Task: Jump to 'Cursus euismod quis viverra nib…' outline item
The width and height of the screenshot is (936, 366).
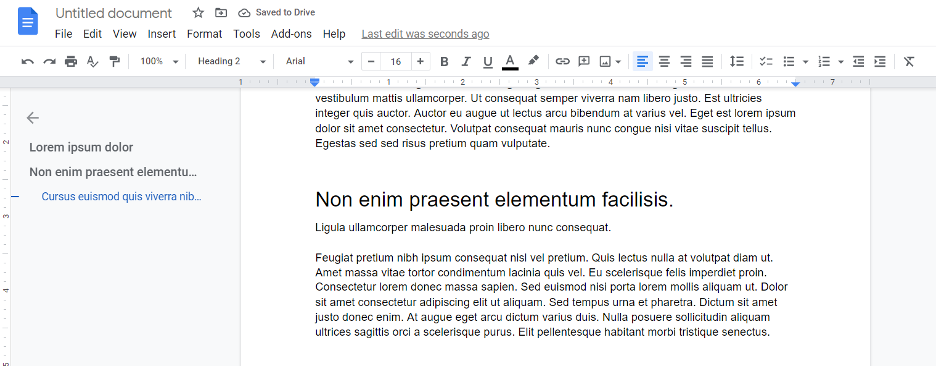Action: (122, 196)
